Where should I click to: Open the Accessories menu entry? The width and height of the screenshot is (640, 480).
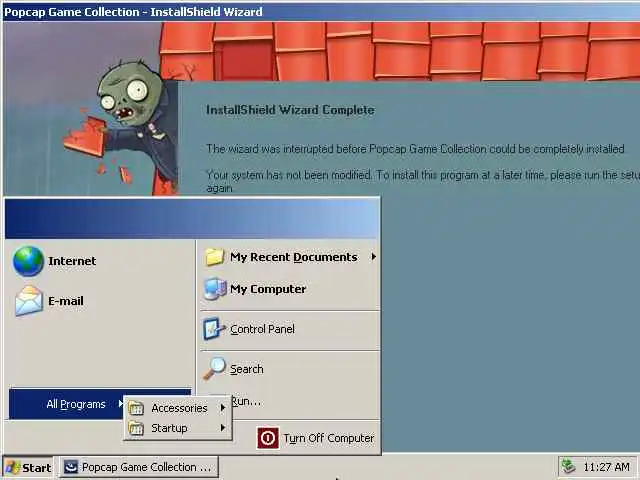pos(178,408)
